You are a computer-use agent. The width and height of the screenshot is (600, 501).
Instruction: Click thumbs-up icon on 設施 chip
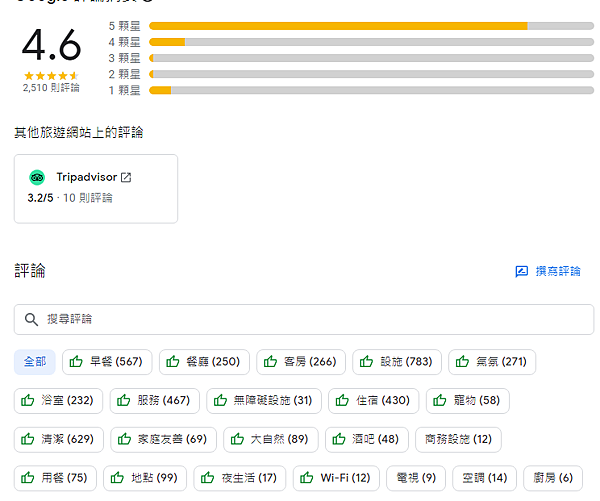367,362
